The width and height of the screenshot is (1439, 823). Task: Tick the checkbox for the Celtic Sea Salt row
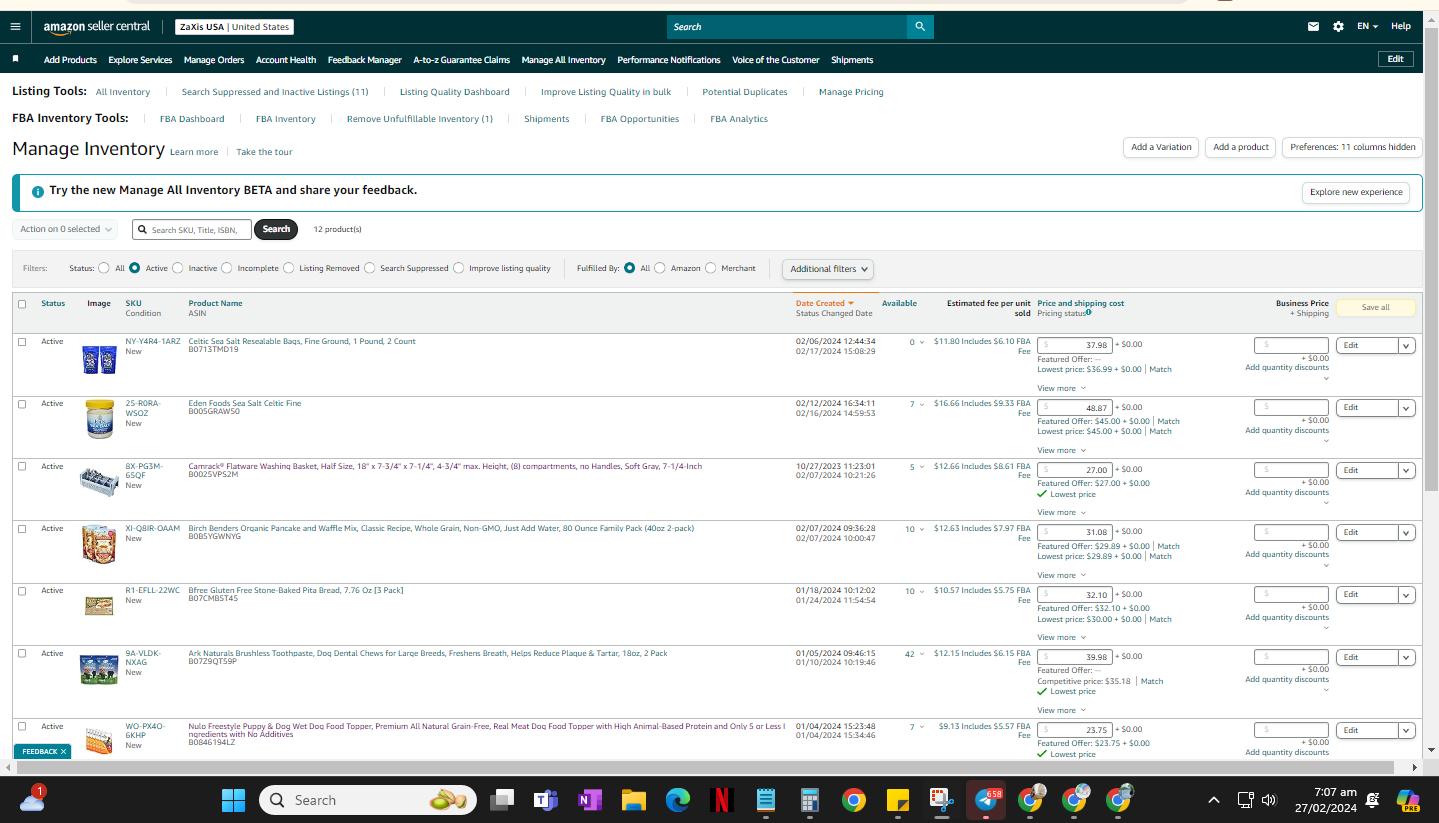tap(22, 342)
